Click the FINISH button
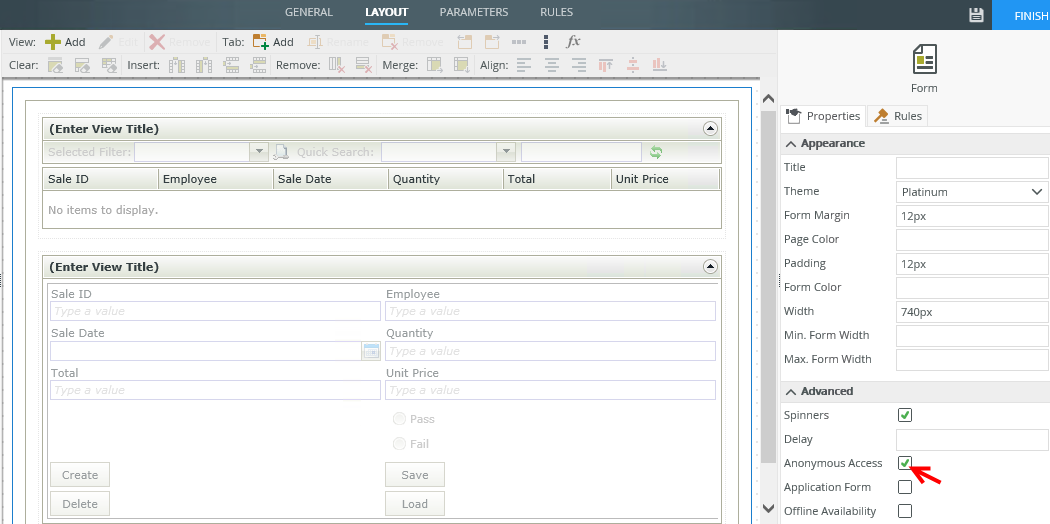1050x524 pixels. [1026, 15]
